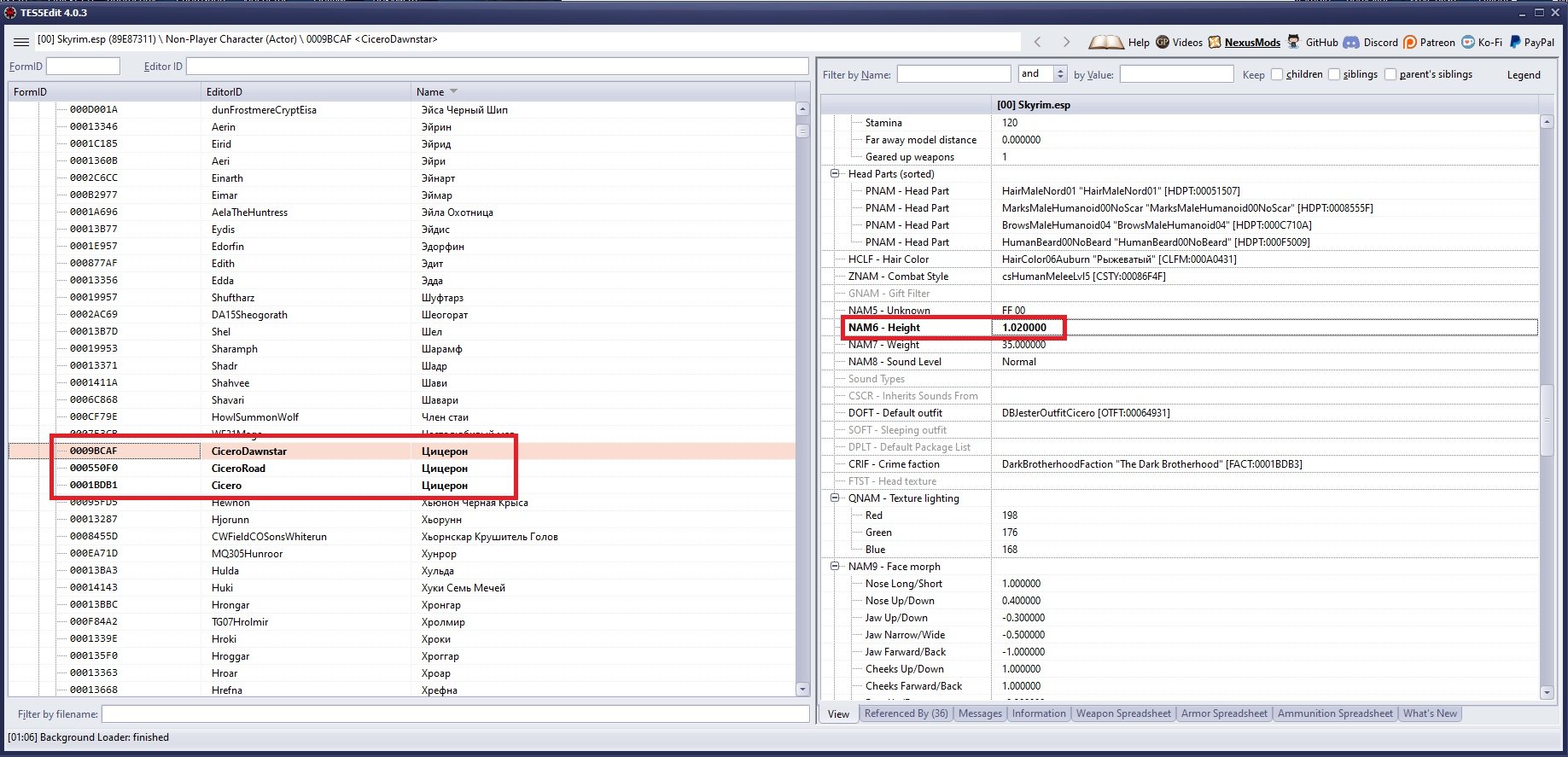
Task: Open the and/or filter combo box
Action: [1042, 74]
